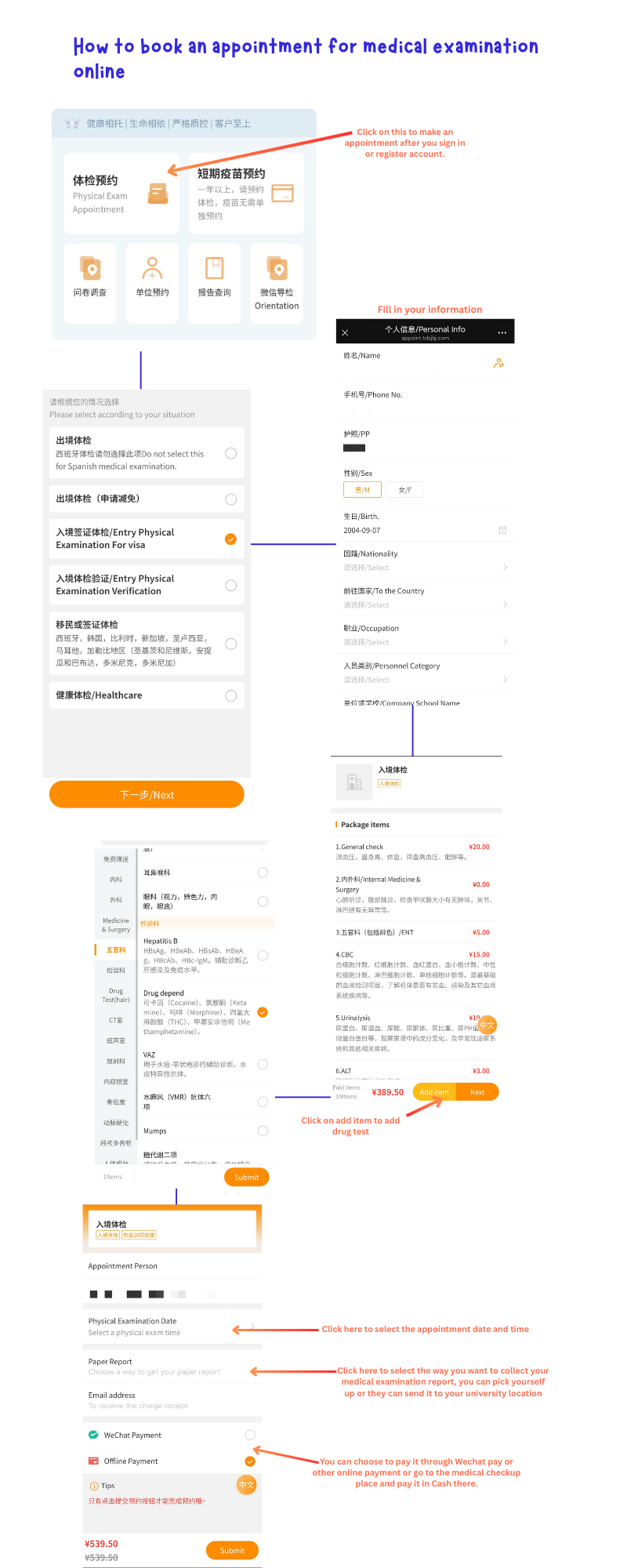Open the three-dot menu in Personal Info header
627x1568 pixels.
(x=502, y=332)
